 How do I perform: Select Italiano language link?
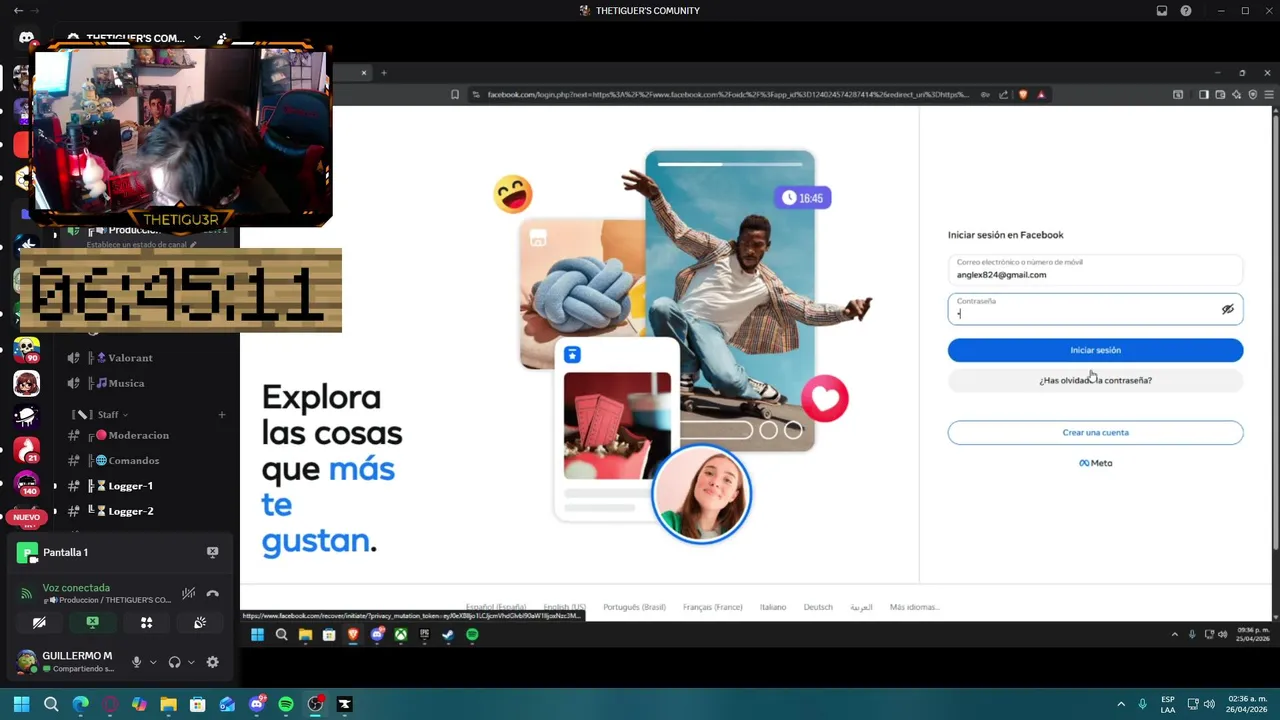(773, 607)
